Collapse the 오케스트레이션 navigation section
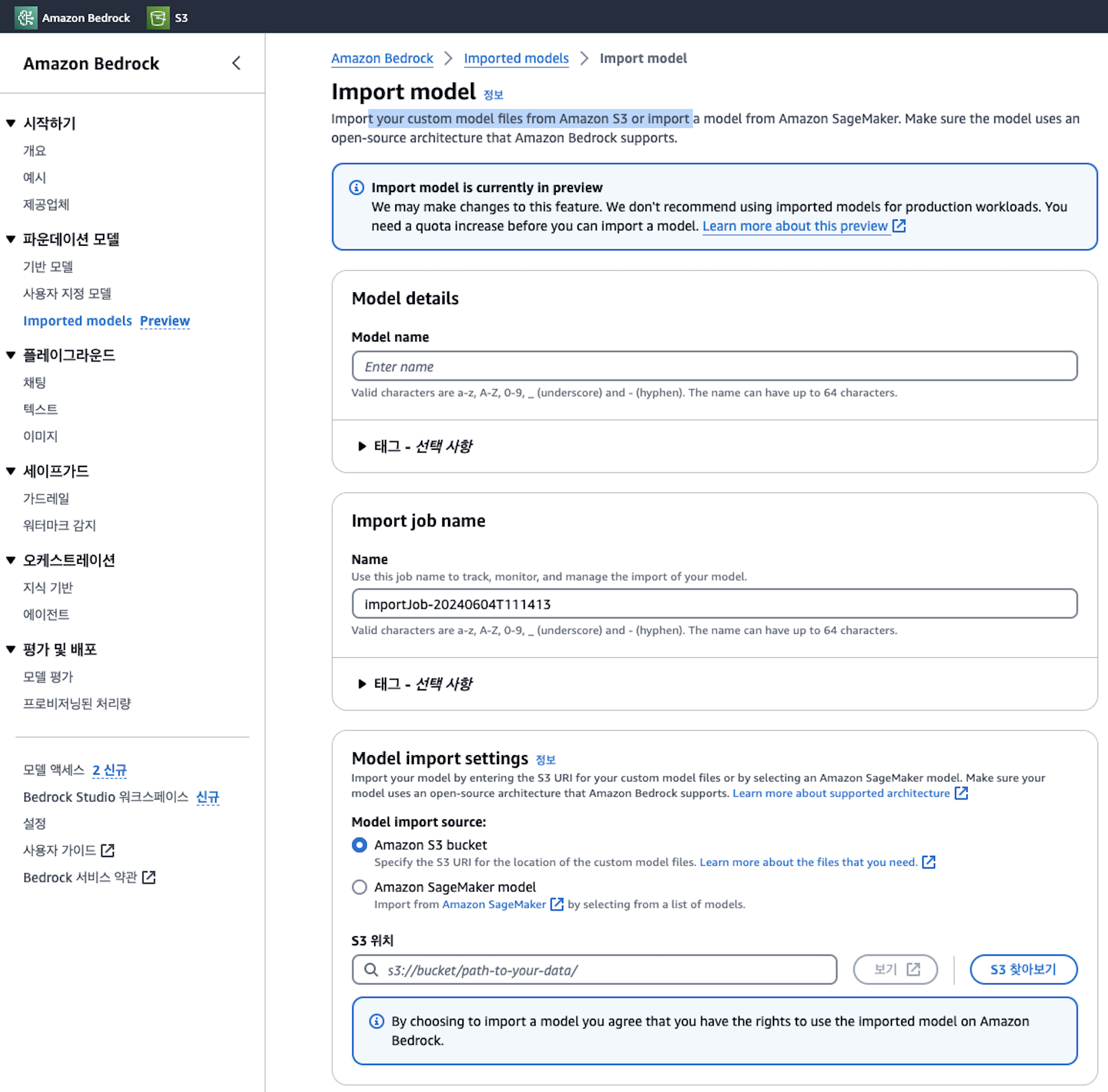The image size is (1108, 1092). pyautogui.click(x=11, y=560)
